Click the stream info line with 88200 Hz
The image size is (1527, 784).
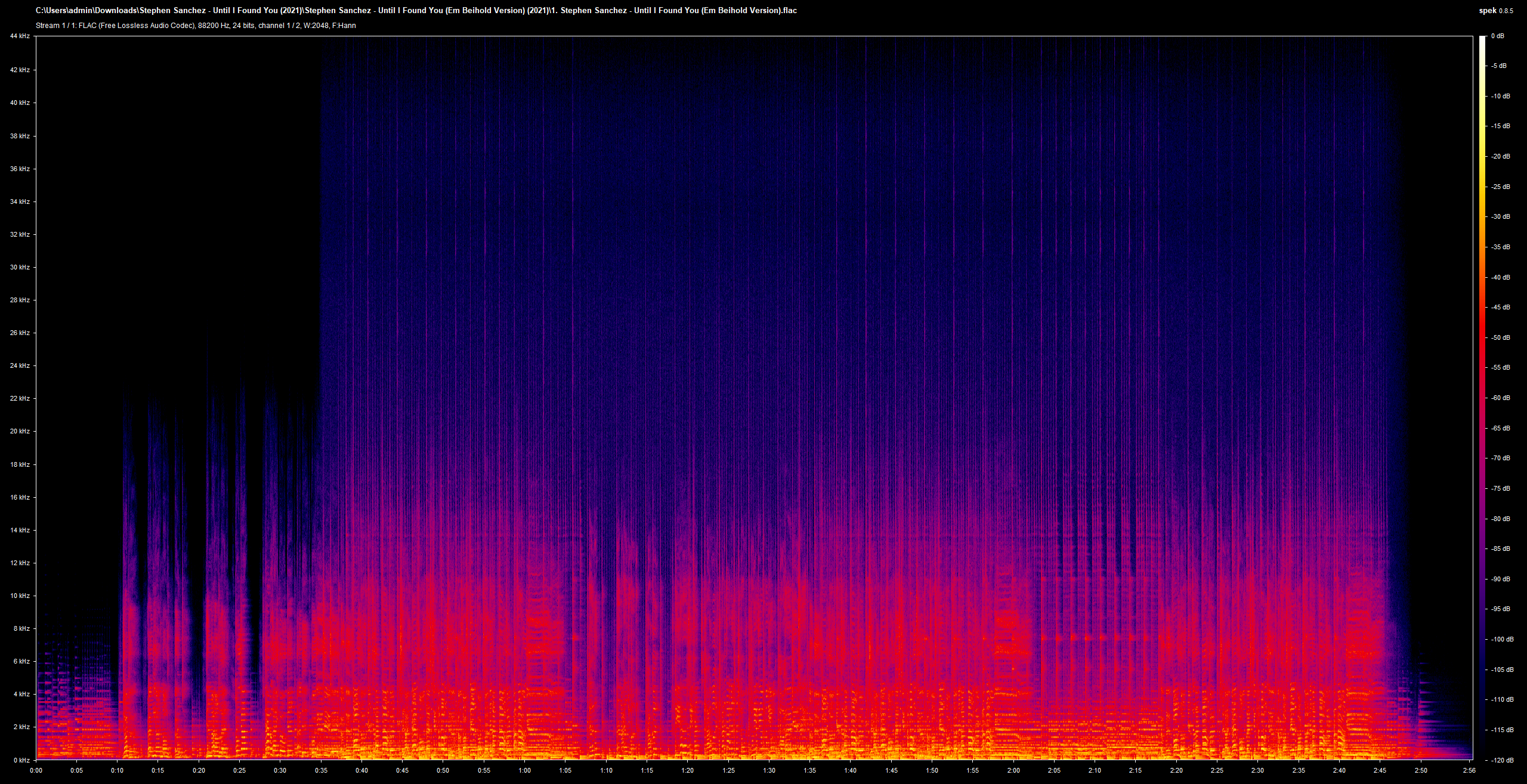[196, 26]
